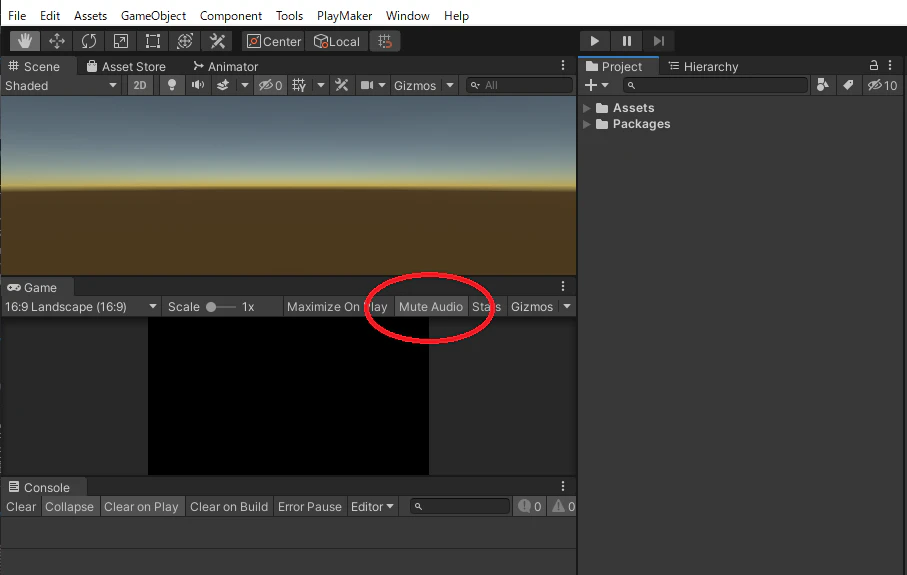
Task: Search by label tag icon in Project
Action: (x=848, y=86)
